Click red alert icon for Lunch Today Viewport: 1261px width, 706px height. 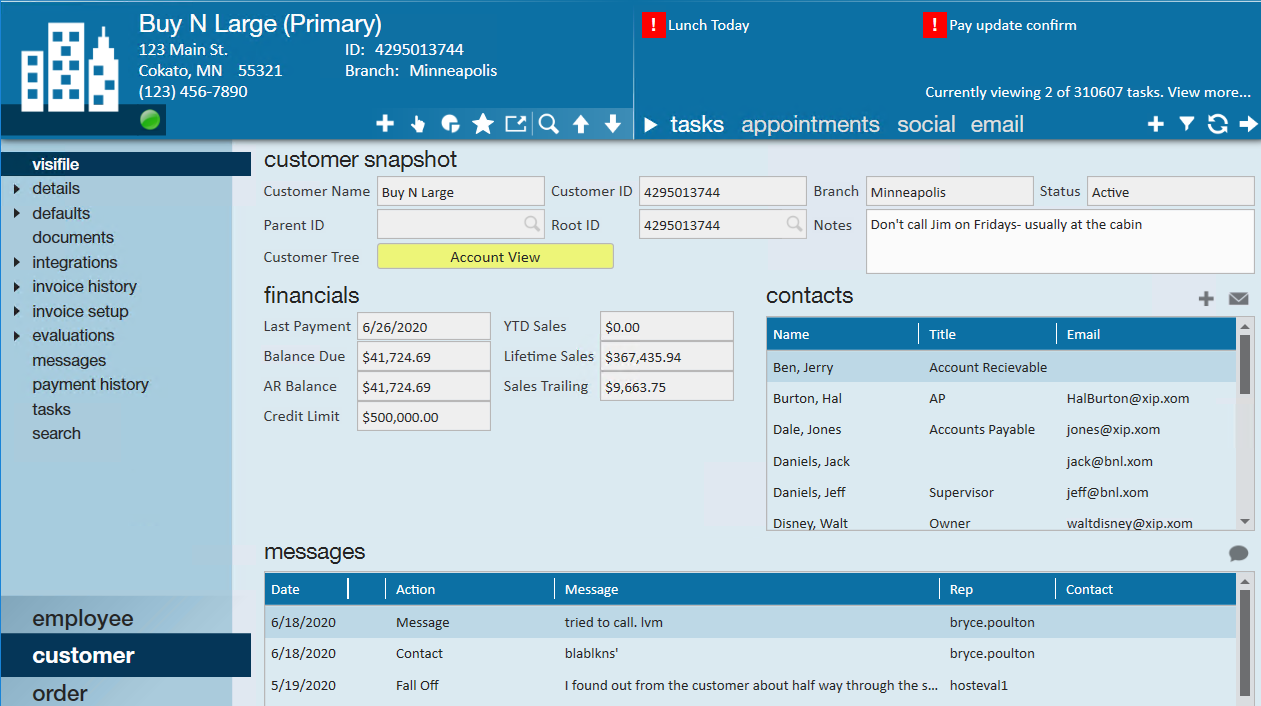[x=653, y=25]
